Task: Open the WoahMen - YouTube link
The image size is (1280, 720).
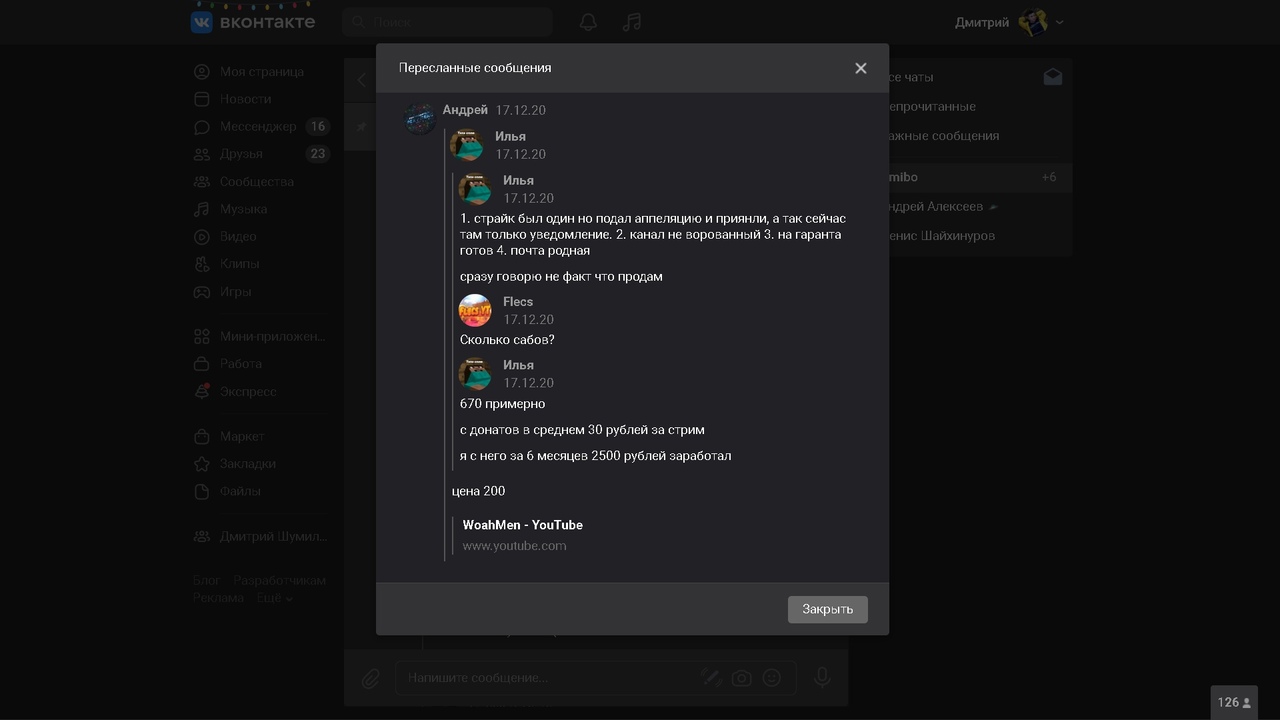Action: point(522,525)
